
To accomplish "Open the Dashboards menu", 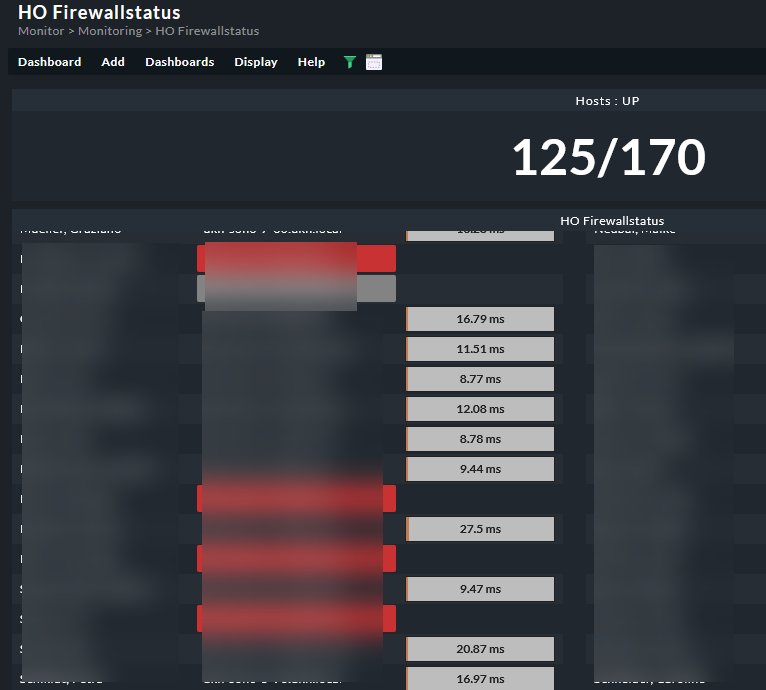I will click(x=179, y=62).
